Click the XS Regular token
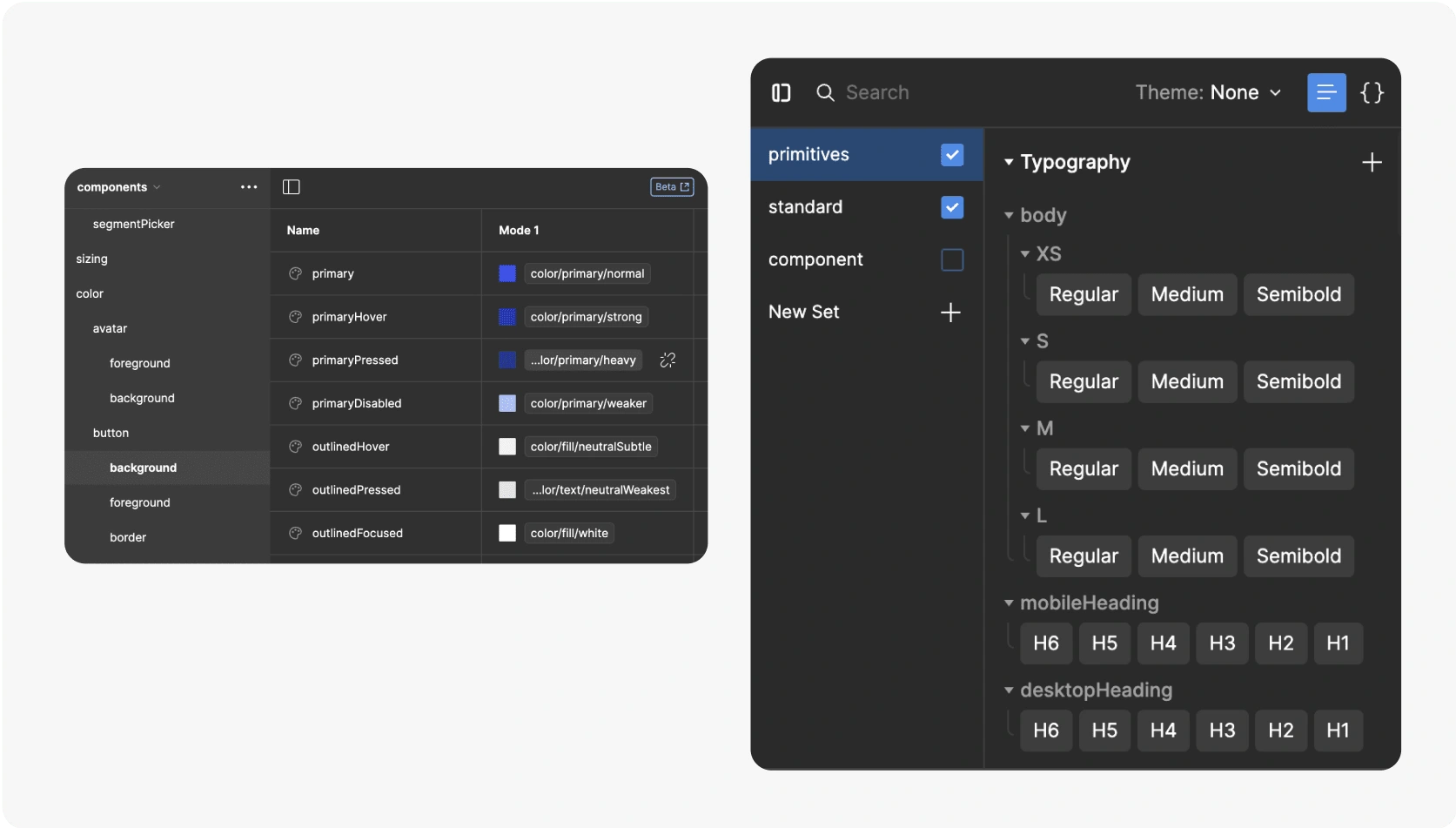The width and height of the screenshot is (1456, 828). 1084,294
